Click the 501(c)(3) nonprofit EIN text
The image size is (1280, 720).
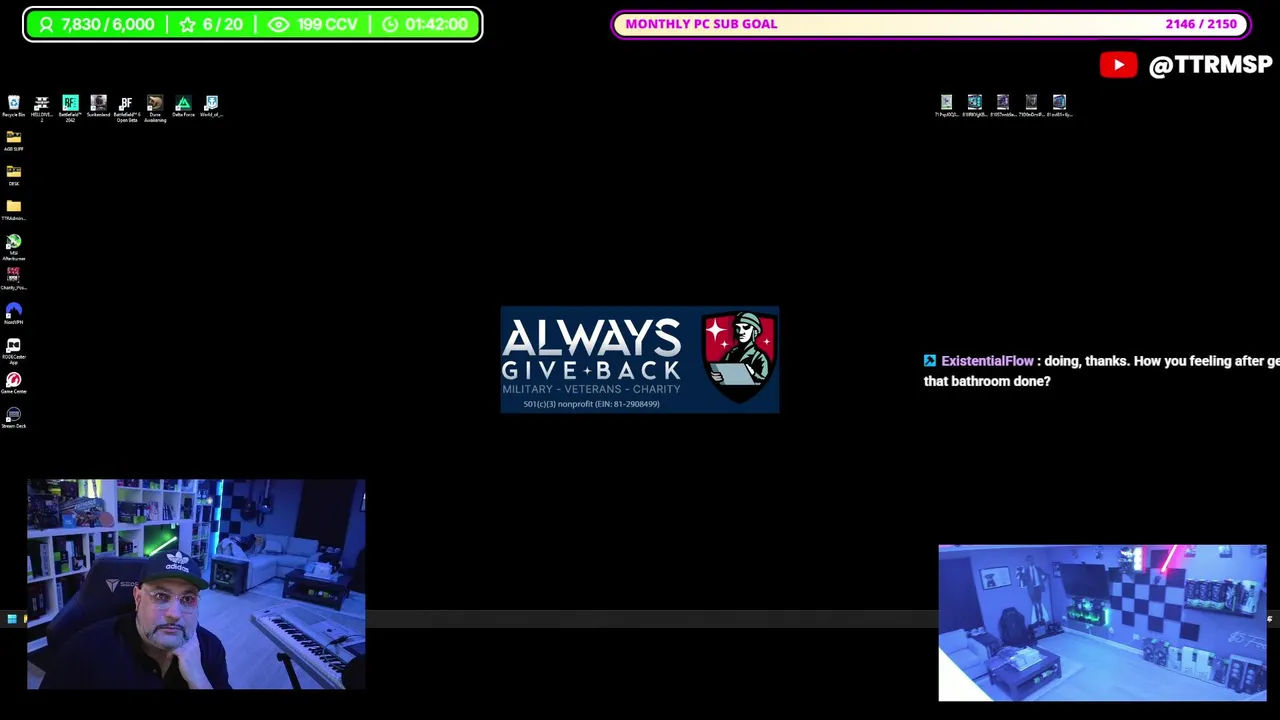click(591, 404)
